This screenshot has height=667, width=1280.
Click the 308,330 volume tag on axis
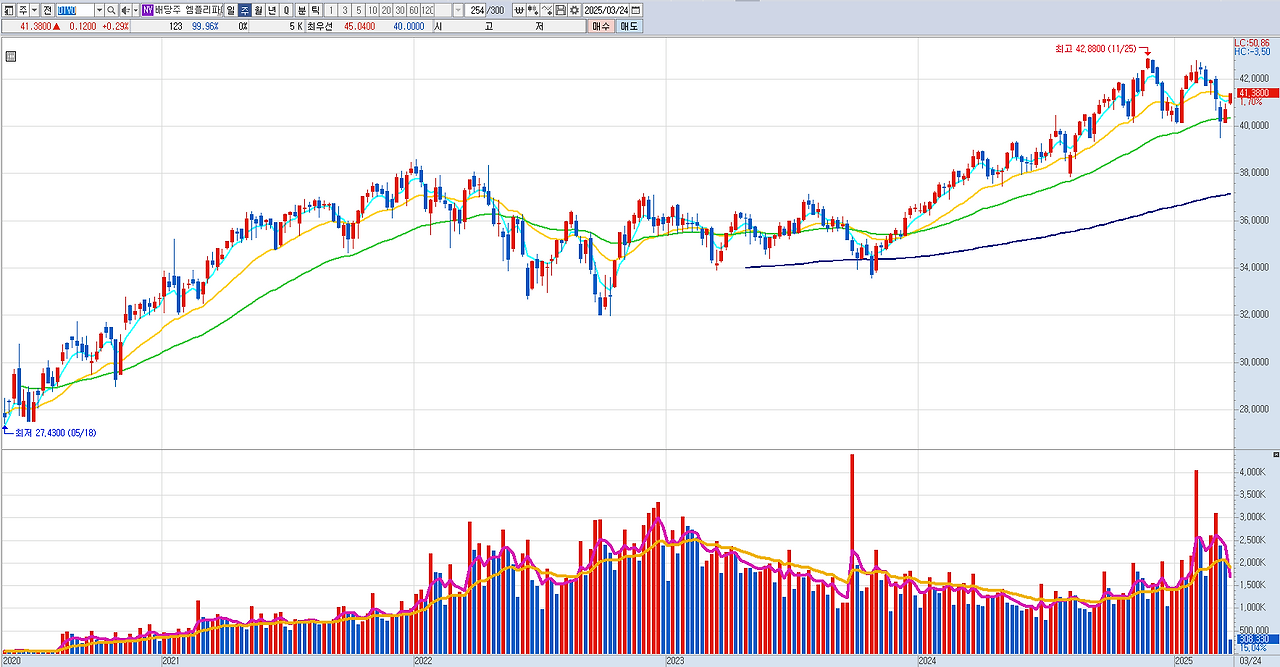pyautogui.click(x=1256, y=638)
